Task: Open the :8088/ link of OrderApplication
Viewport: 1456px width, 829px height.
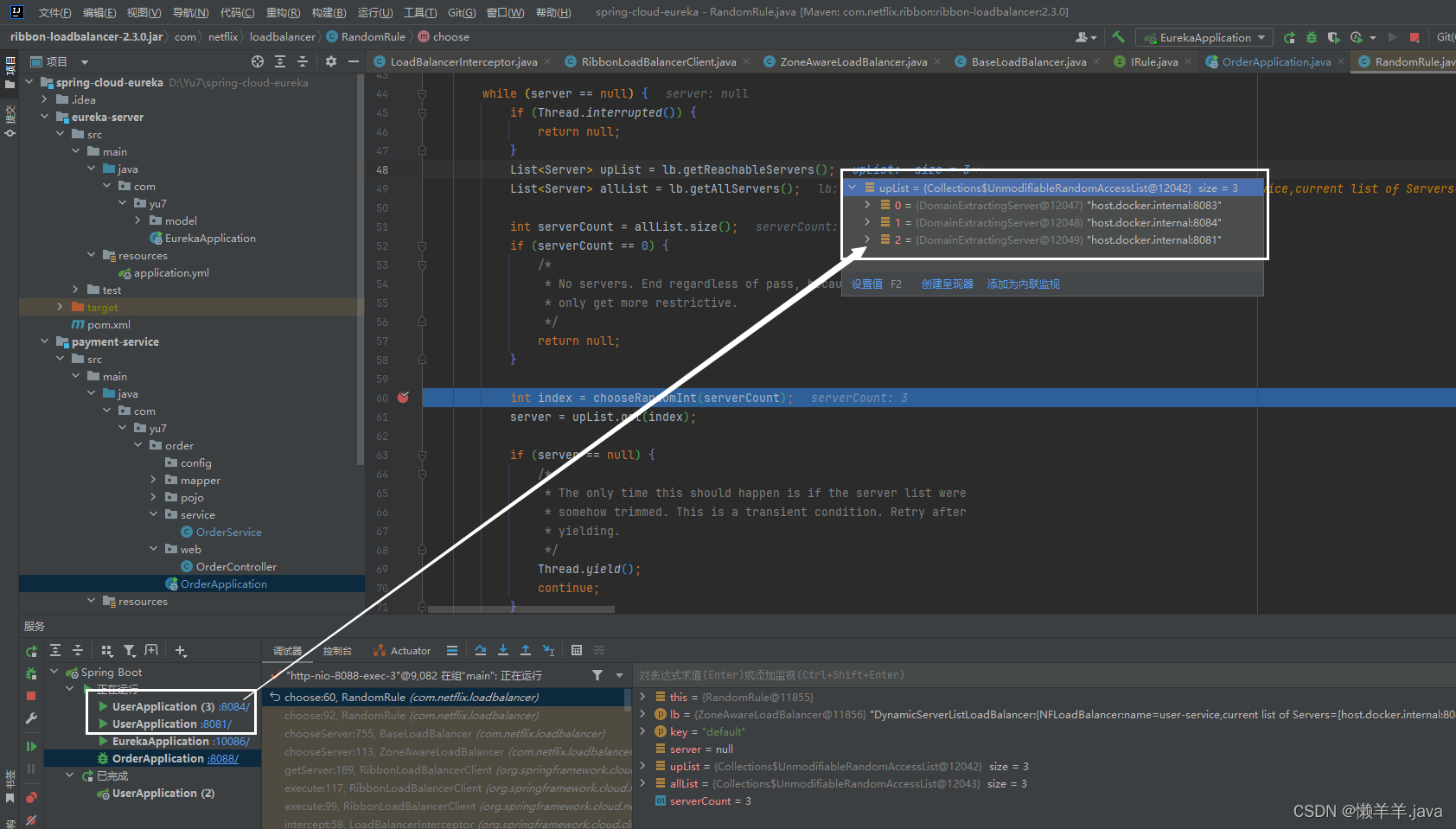Action: pos(223,759)
